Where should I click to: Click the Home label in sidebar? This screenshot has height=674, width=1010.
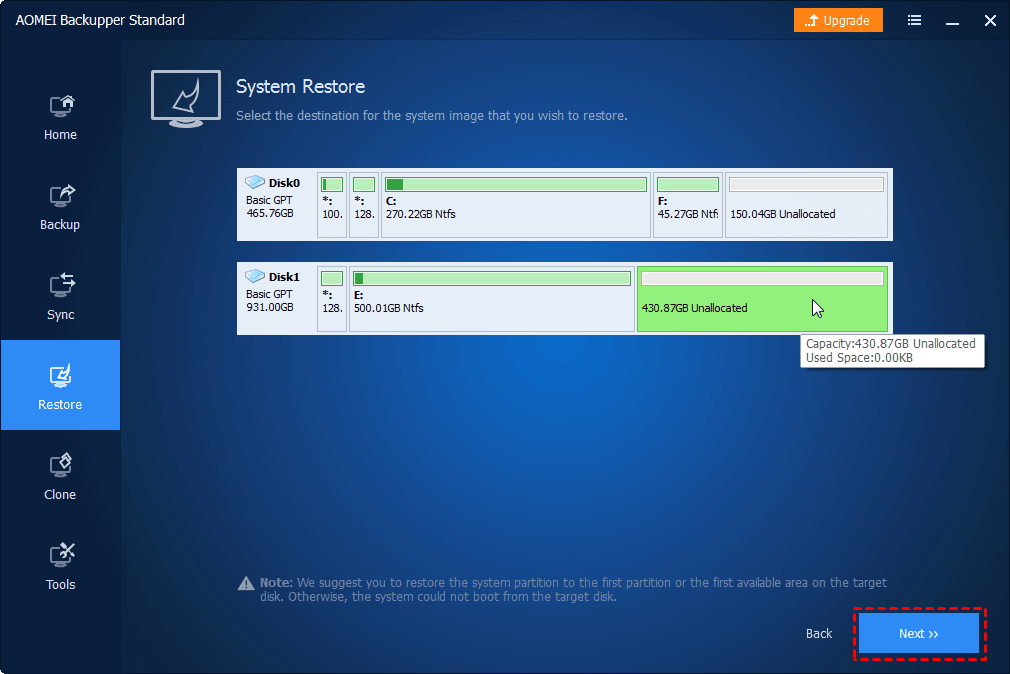pyautogui.click(x=61, y=135)
